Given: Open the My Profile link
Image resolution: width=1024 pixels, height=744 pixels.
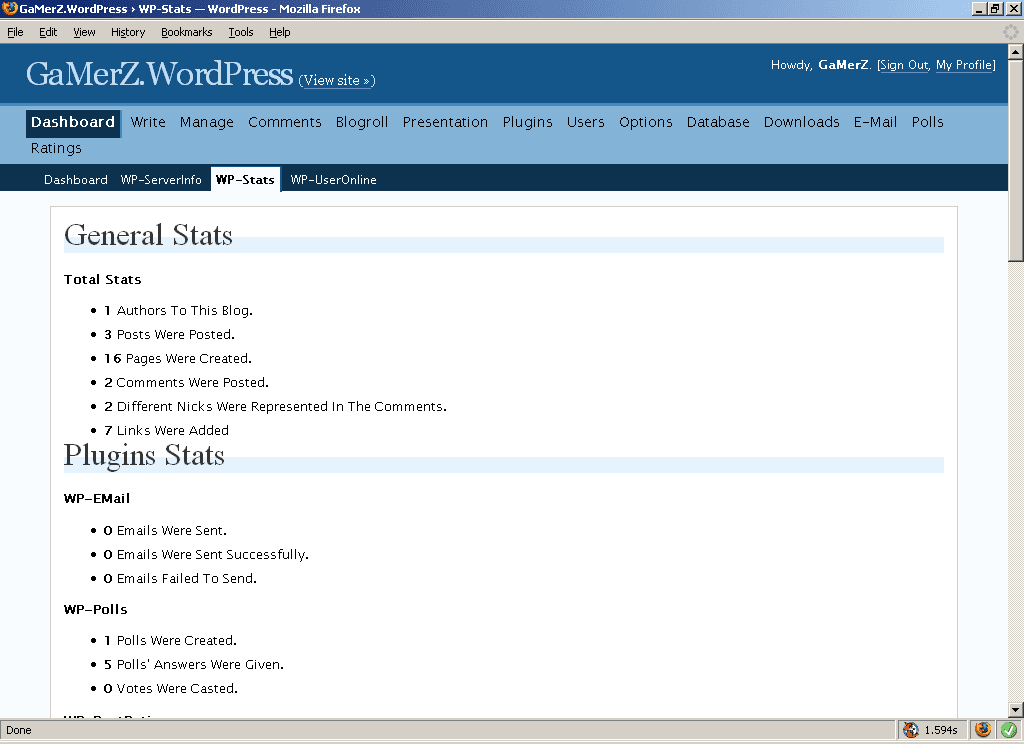Looking at the screenshot, I should click(x=964, y=65).
